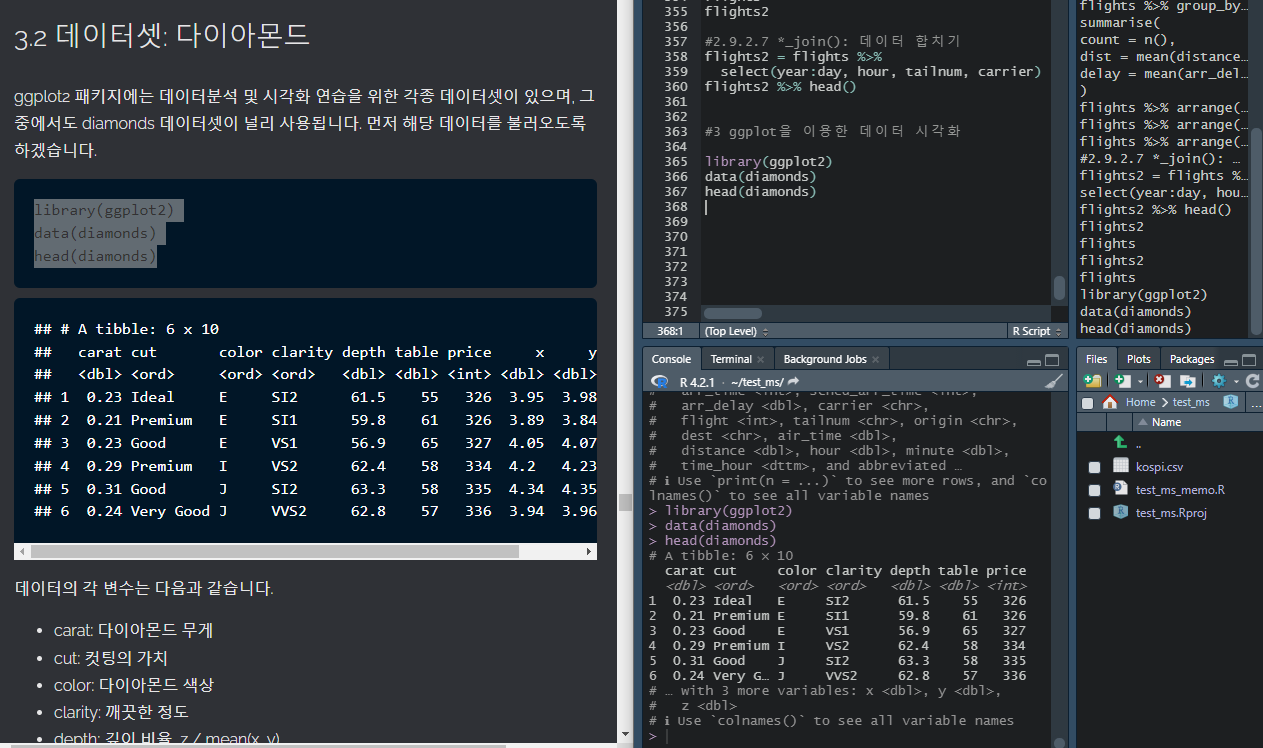
Task: Create a new blank file in Files pane
Action: [x=1122, y=381]
